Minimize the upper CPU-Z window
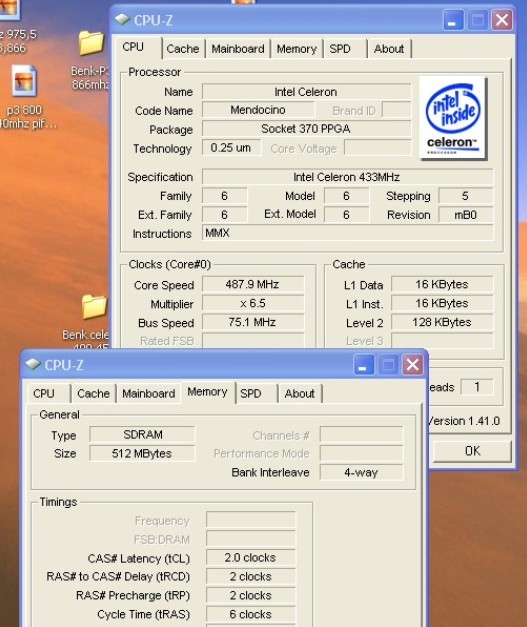This screenshot has width=527, height=627. click(453, 20)
